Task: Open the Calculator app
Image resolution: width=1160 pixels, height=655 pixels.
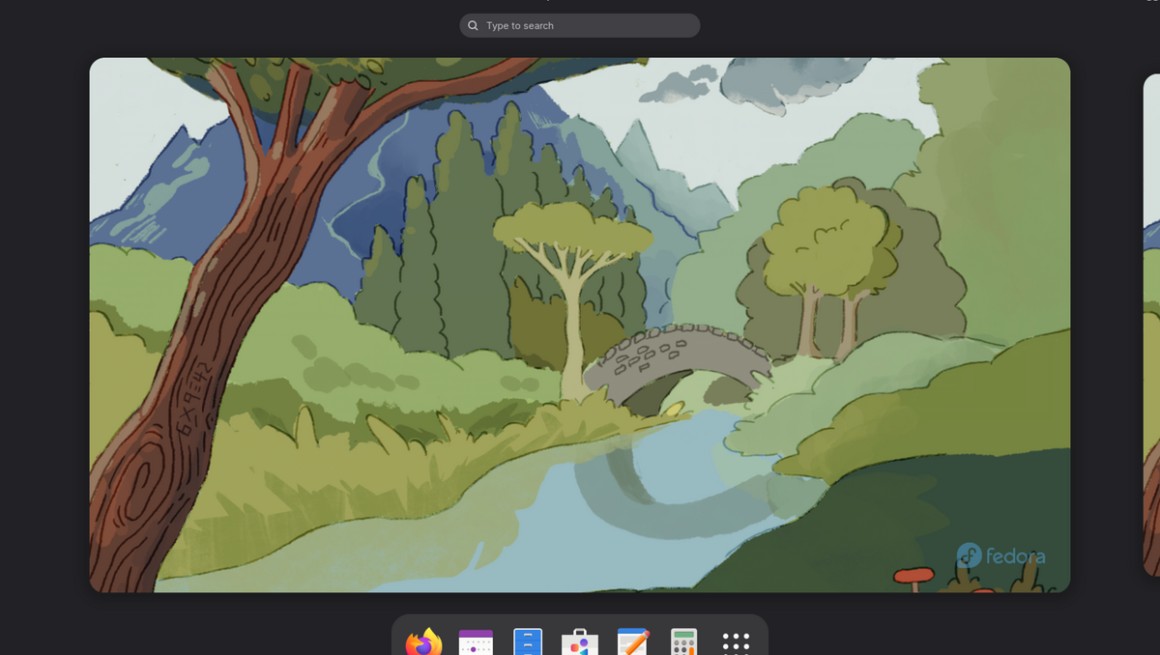Action: (684, 642)
